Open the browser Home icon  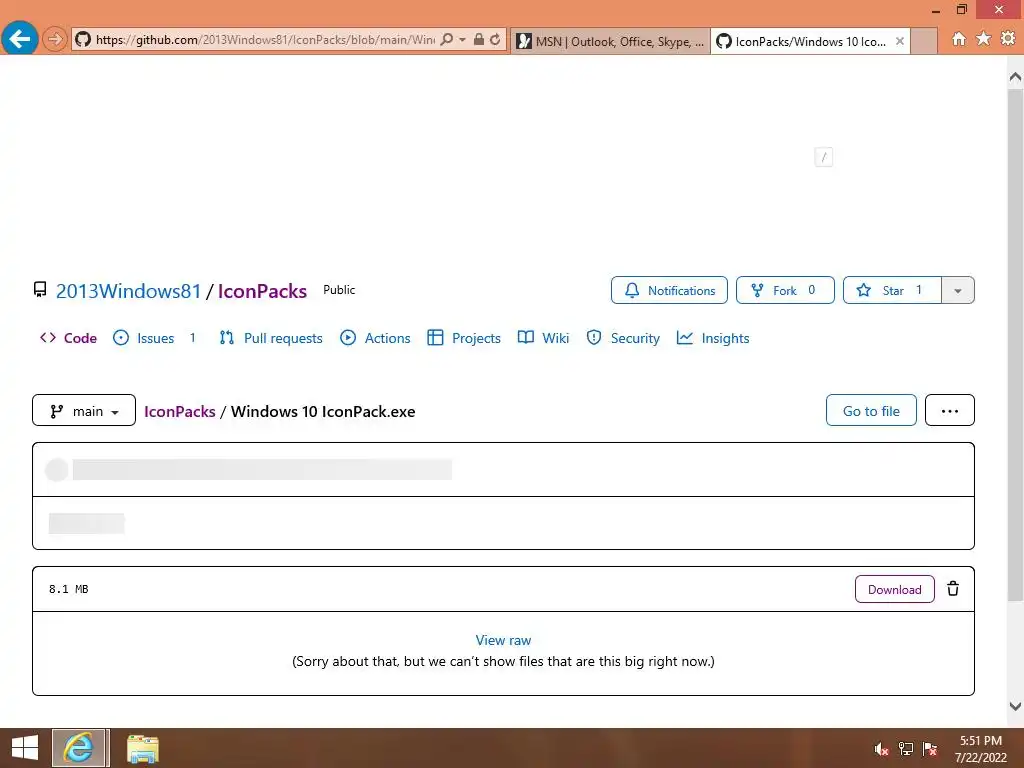[x=959, y=39]
